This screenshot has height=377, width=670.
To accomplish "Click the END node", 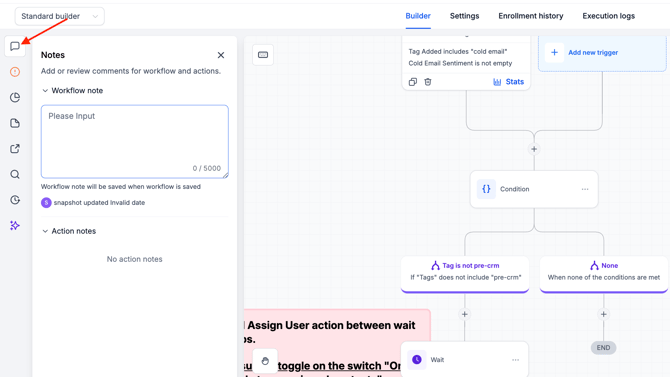I will point(603,348).
